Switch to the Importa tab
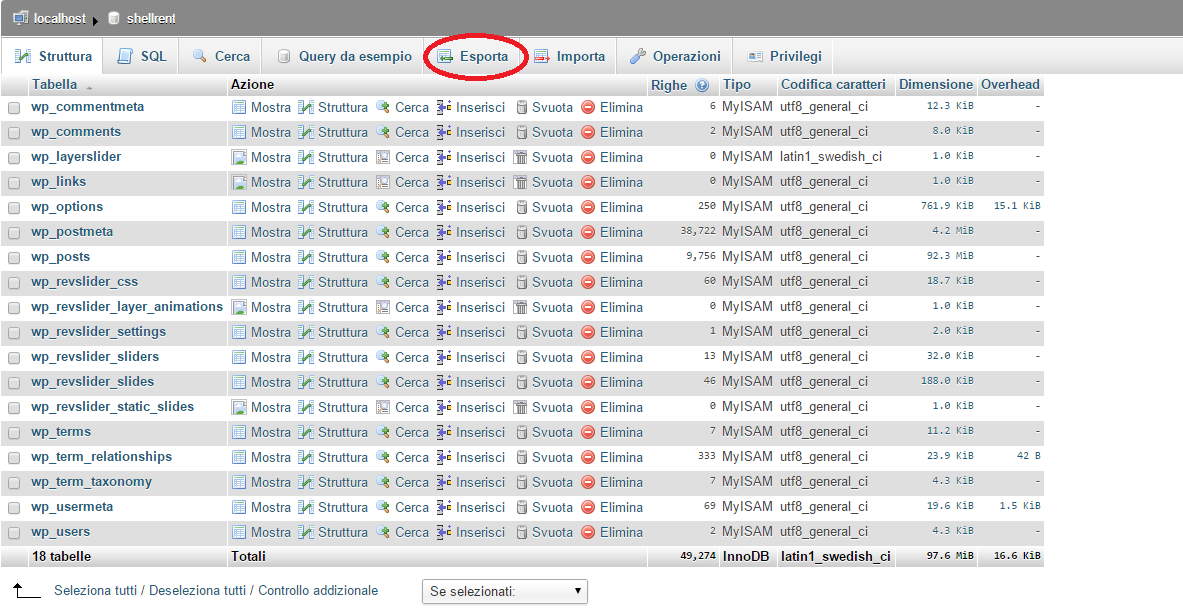The image size is (1183, 610). pyautogui.click(x=569, y=57)
